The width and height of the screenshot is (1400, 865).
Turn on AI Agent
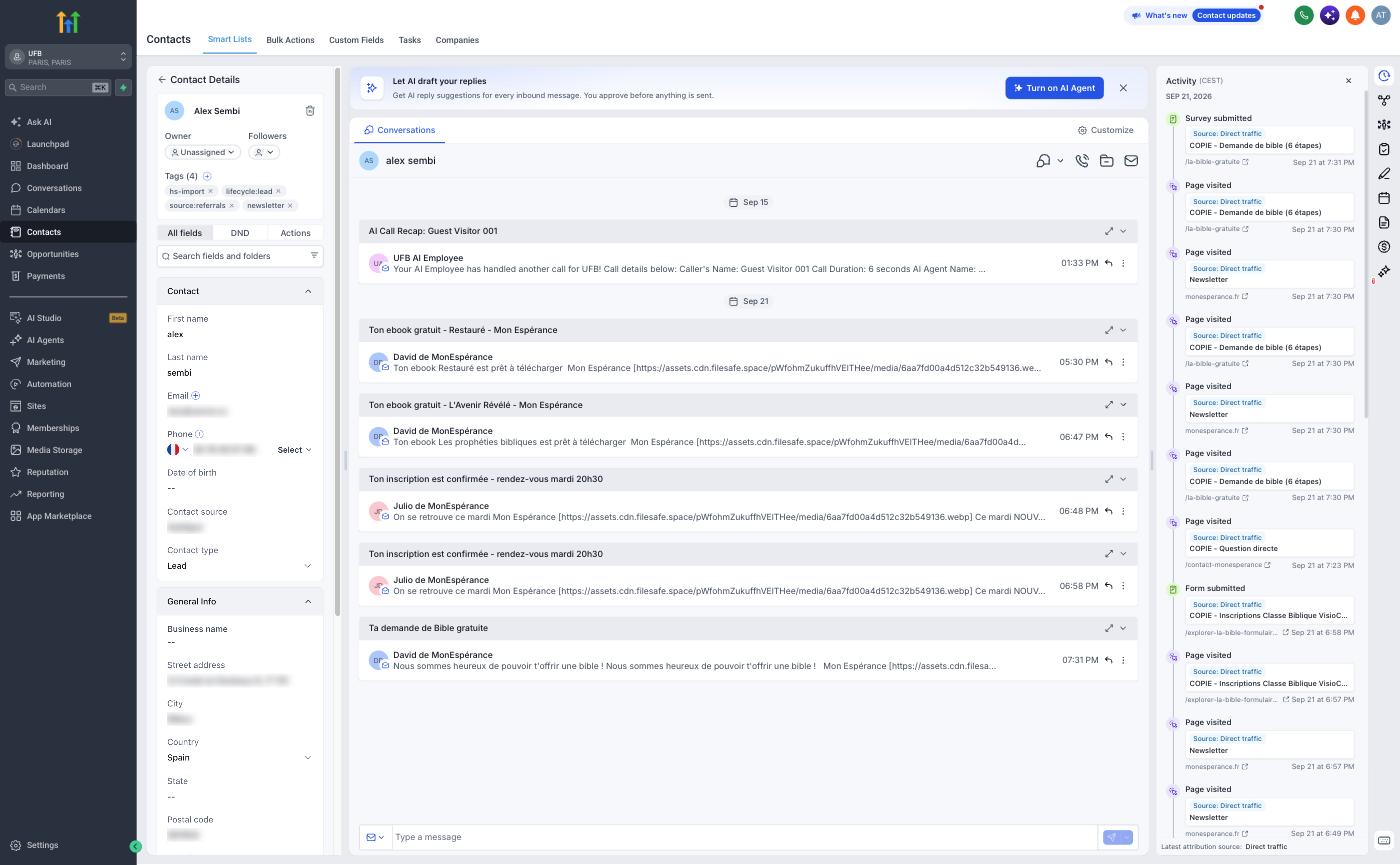coord(1055,88)
